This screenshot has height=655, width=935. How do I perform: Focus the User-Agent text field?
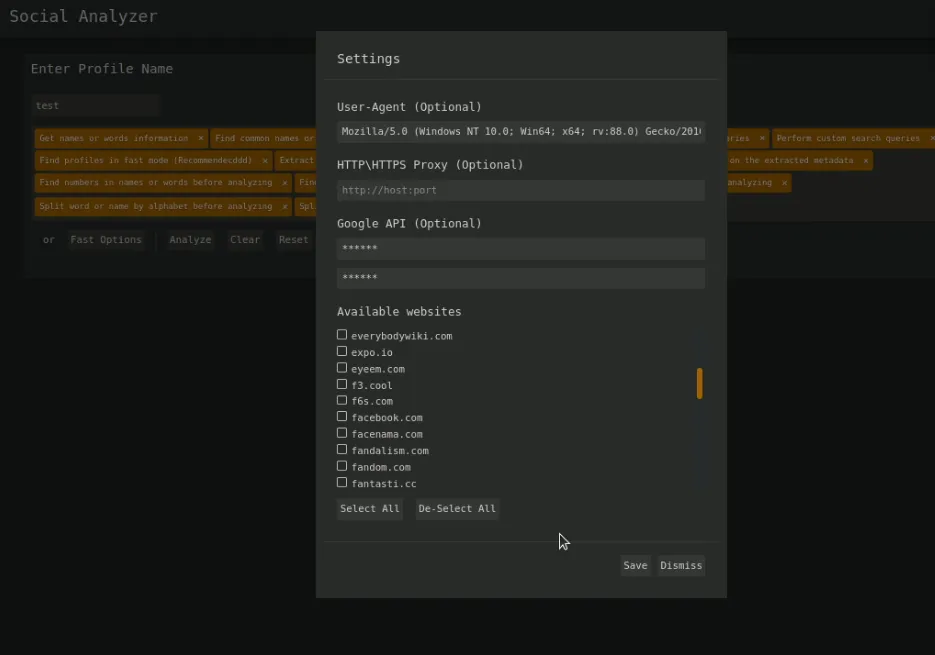(520, 132)
